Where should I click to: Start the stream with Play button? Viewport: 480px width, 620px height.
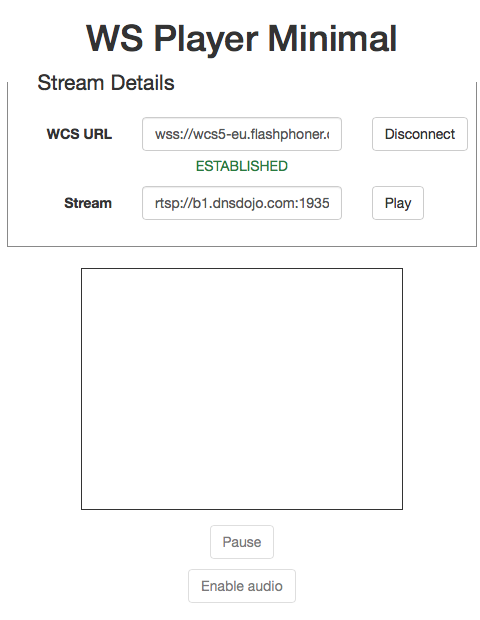pyautogui.click(x=398, y=203)
